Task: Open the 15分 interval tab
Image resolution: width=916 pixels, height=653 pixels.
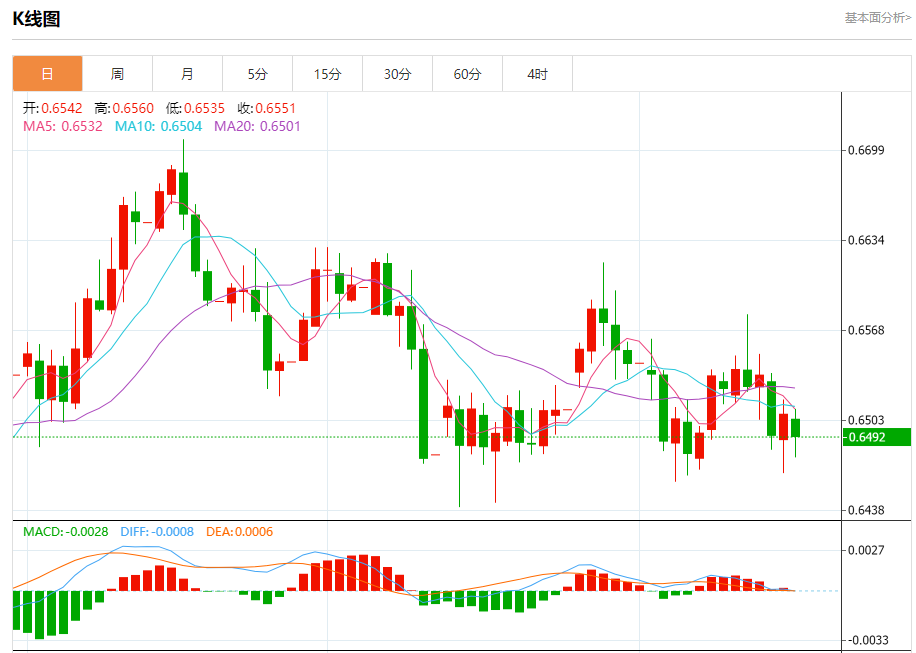Action: [x=328, y=74]
